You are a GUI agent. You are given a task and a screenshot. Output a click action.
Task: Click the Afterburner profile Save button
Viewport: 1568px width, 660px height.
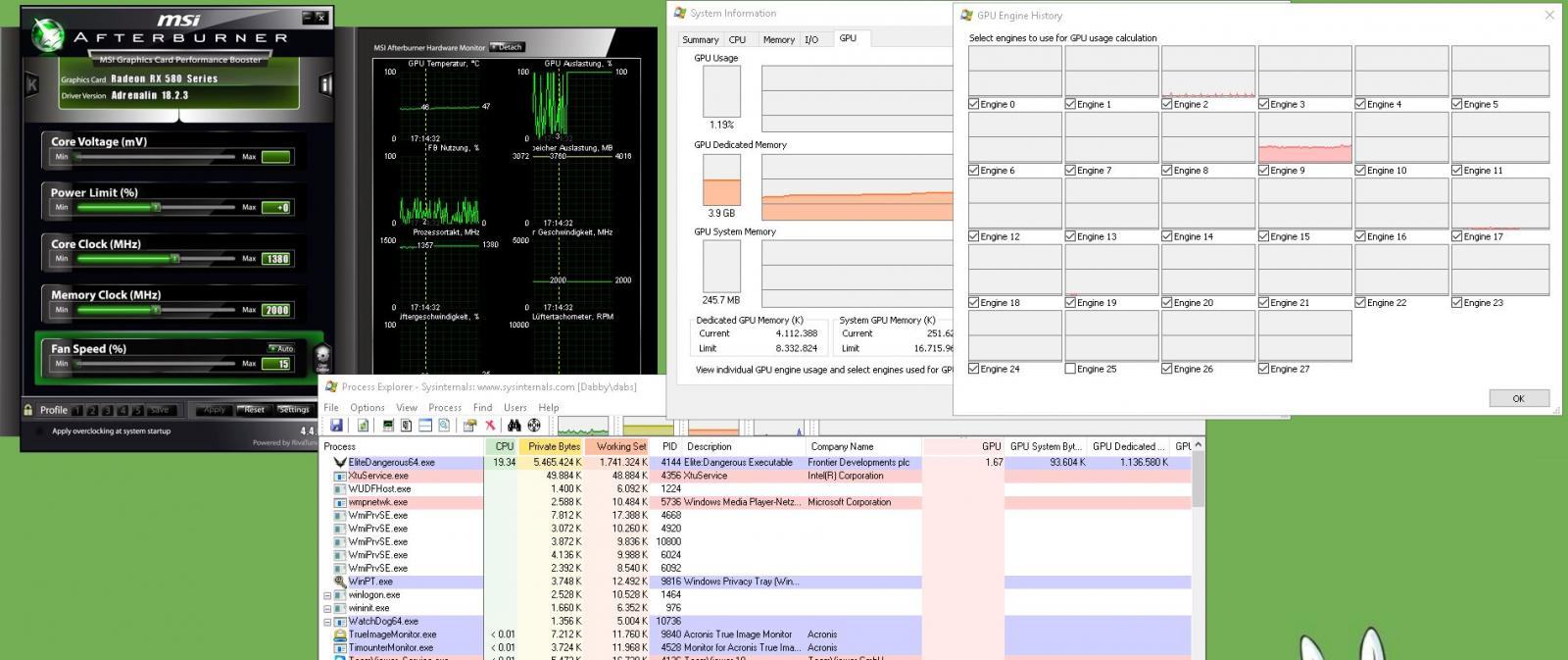(x=160, y=410)
